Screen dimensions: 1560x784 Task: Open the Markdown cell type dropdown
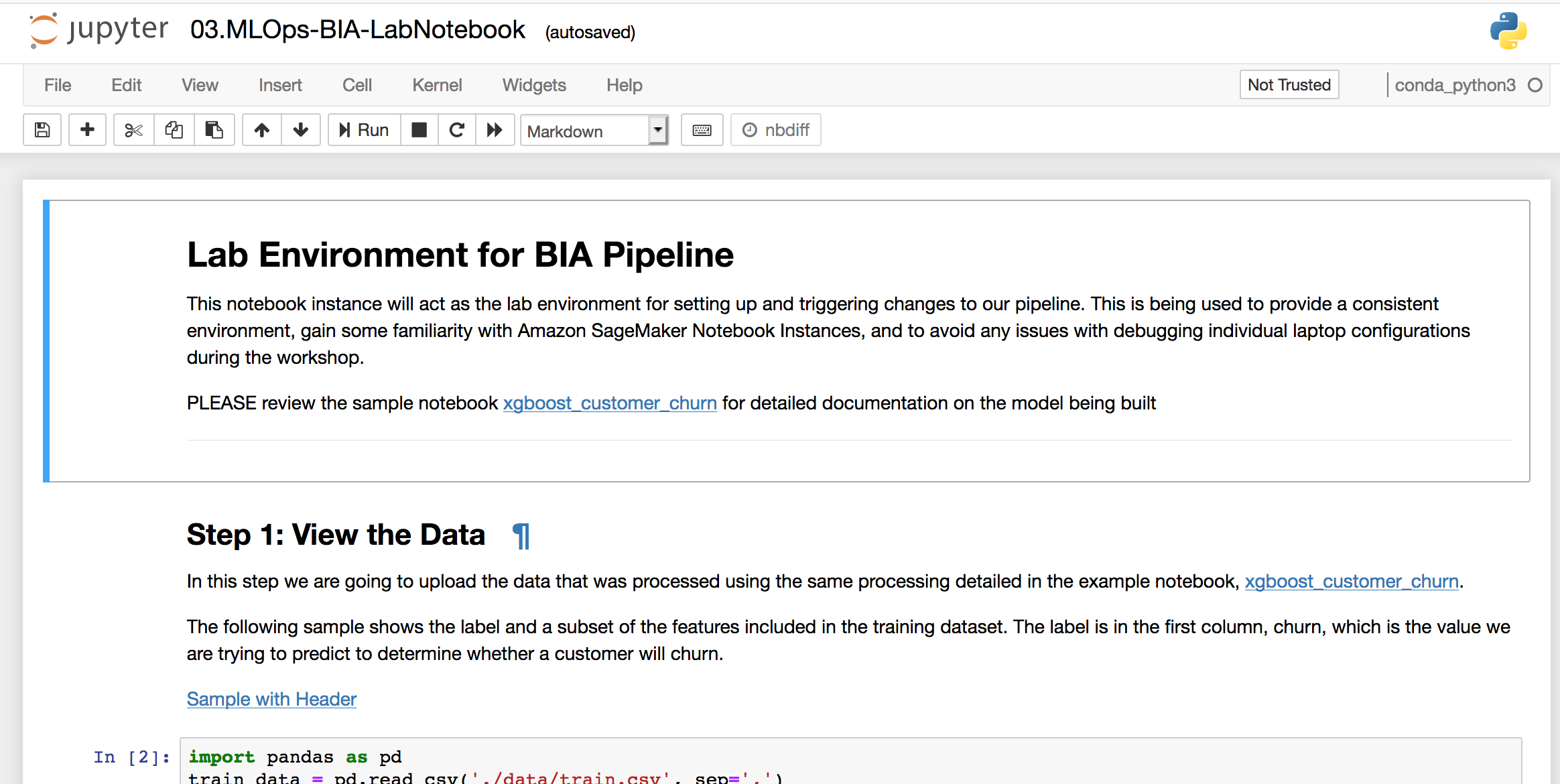click(x=594, y=131)
